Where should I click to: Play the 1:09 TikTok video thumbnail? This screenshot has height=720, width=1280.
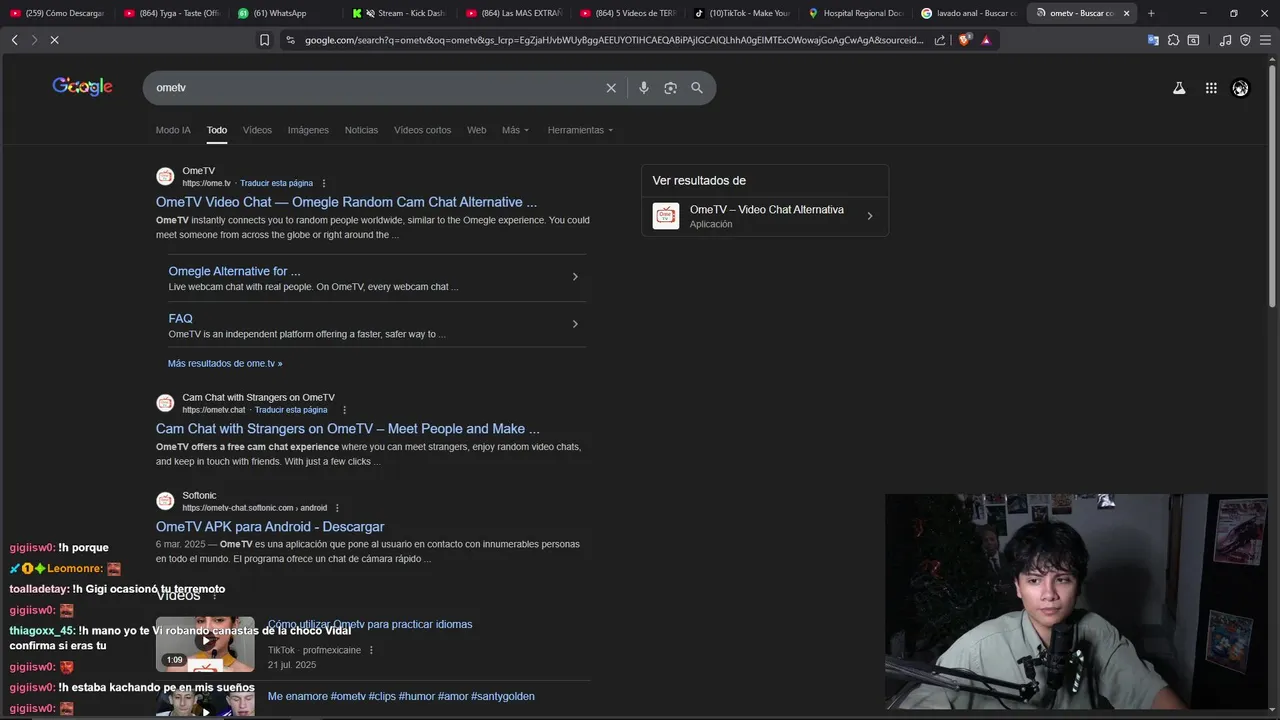205,644
